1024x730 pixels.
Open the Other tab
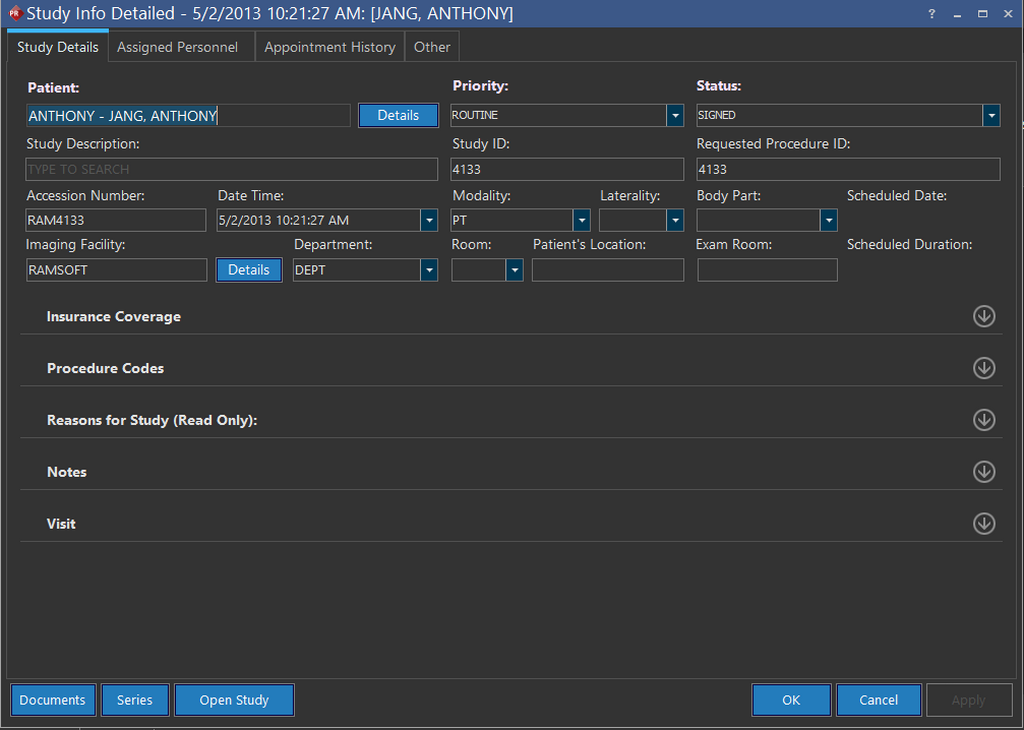click(432, 47)
